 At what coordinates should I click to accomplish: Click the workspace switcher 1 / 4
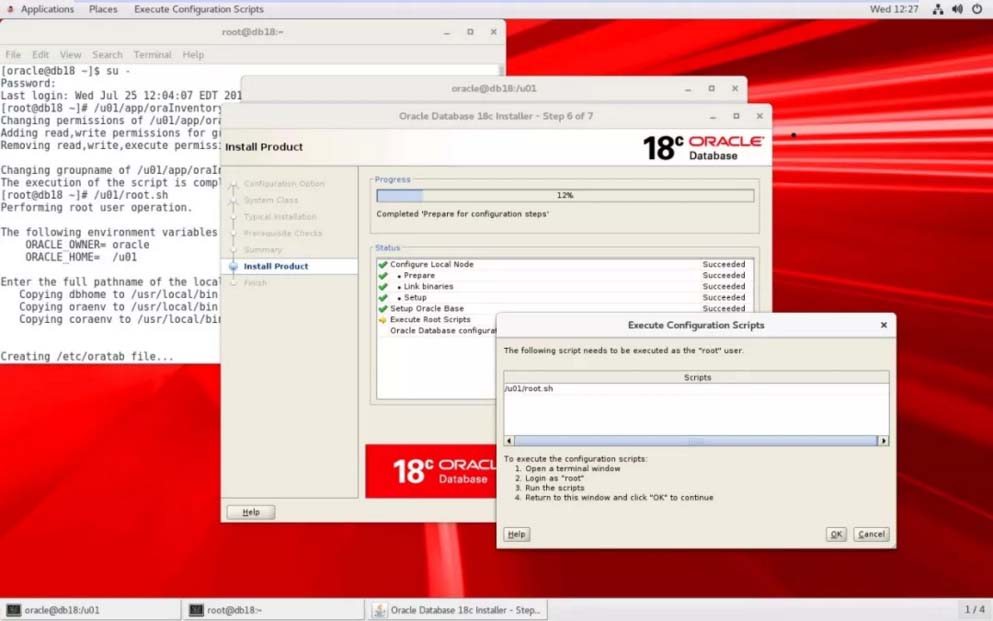974,610
